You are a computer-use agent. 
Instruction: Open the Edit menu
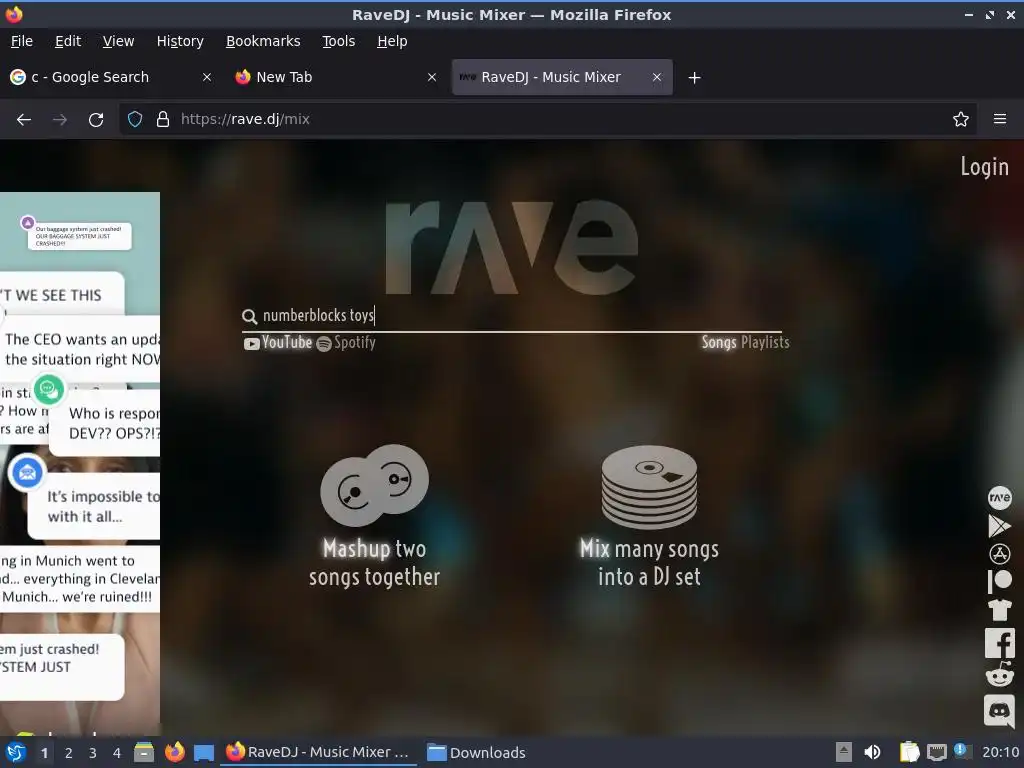(x=68, y=41)
